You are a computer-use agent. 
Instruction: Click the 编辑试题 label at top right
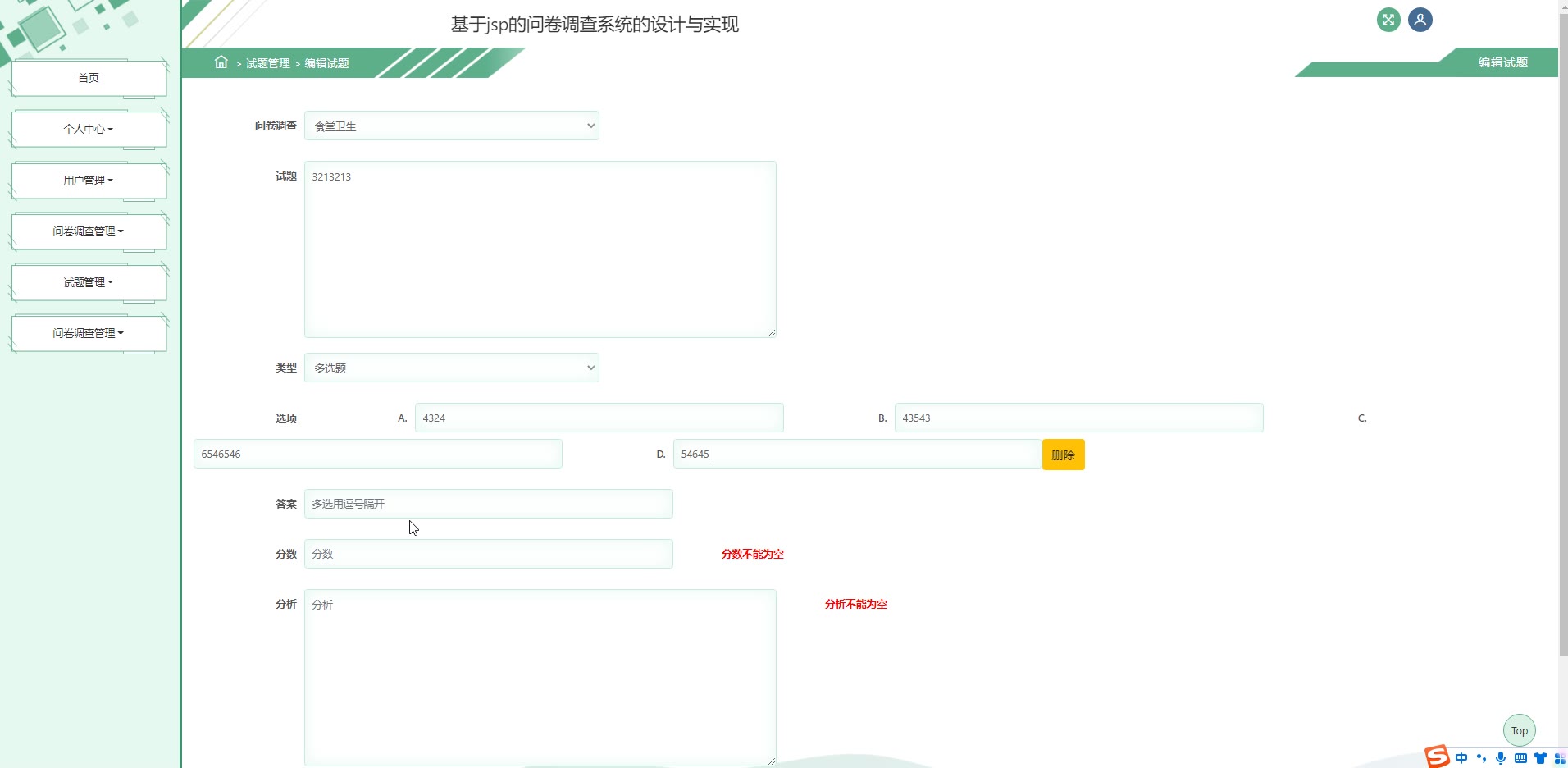coord(1502,62)
